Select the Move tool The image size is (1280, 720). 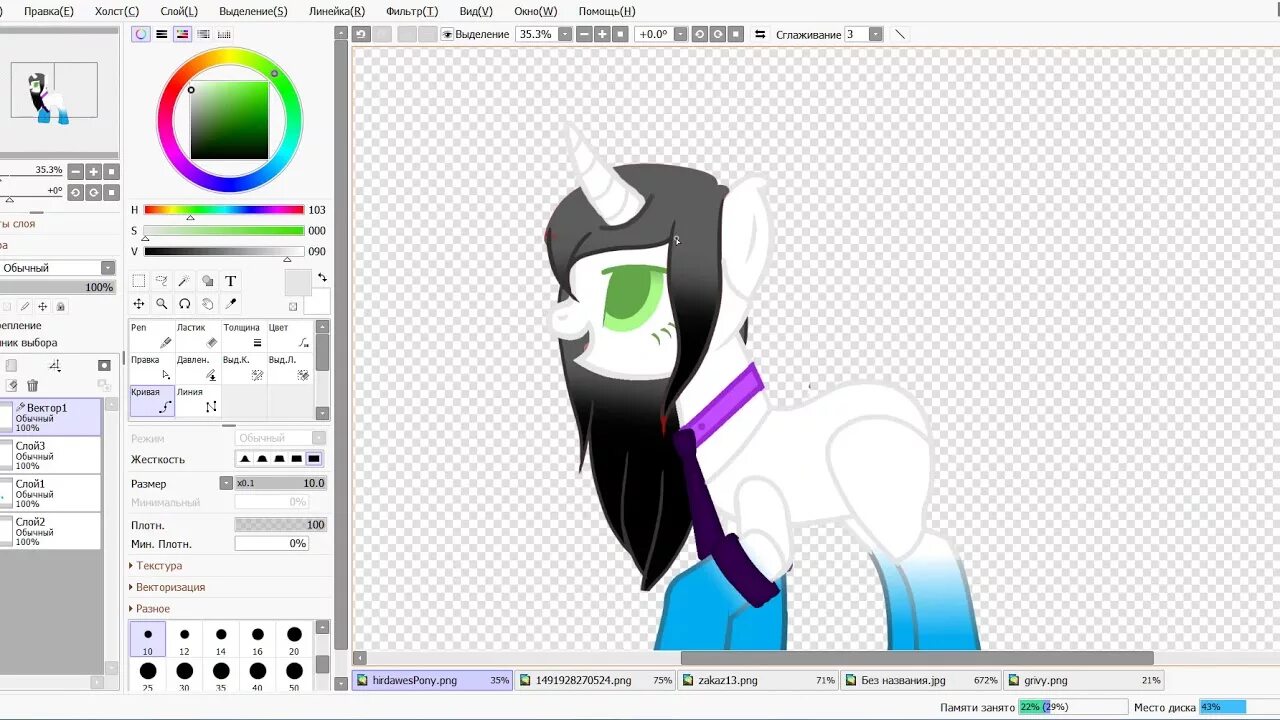click(139, 304)
